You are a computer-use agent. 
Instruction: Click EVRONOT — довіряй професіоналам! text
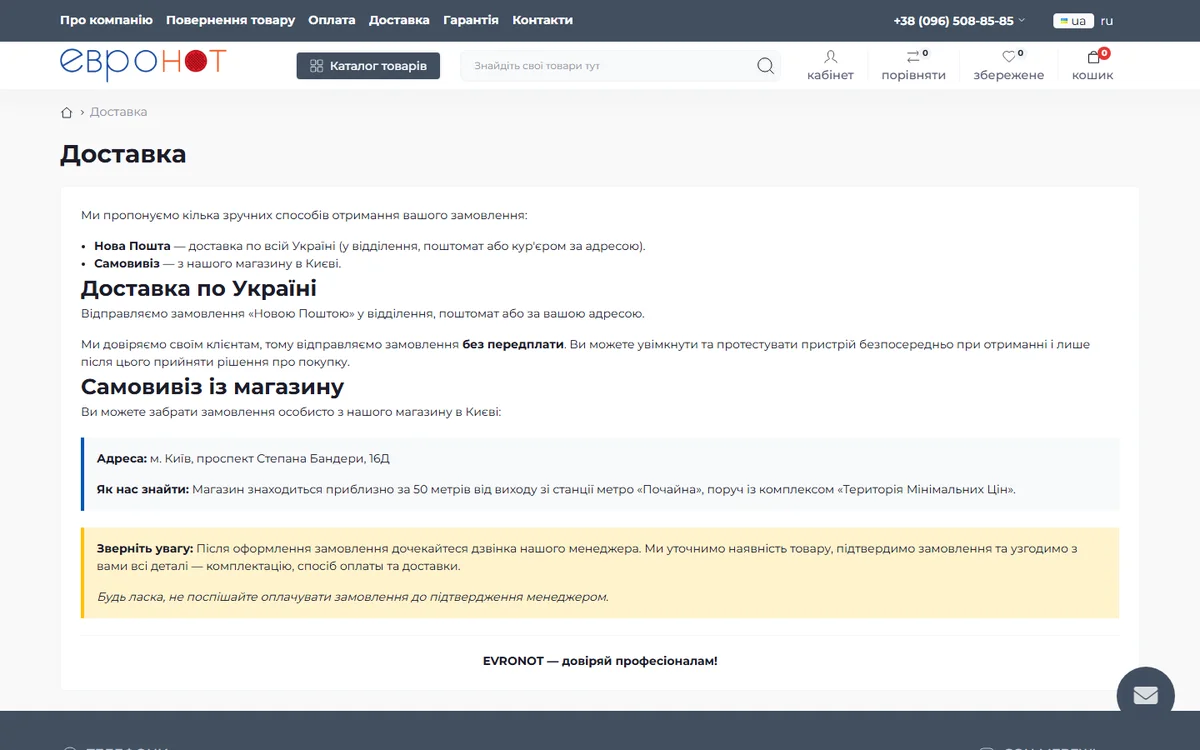(600, 661)
